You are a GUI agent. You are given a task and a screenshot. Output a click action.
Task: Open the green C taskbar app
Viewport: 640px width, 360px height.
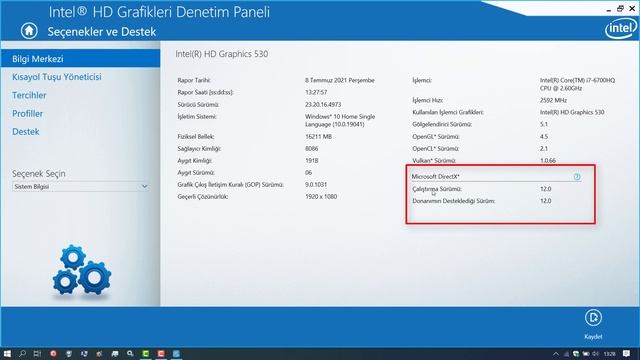tap(145, 353)
